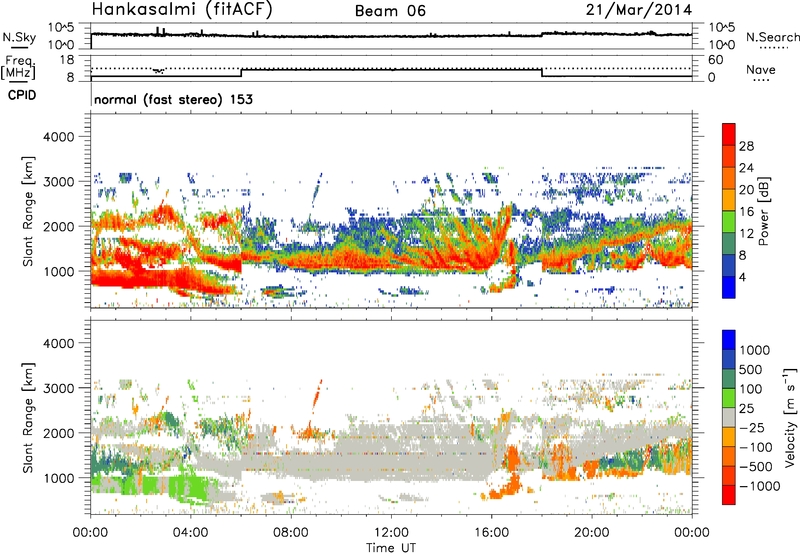The width and height of the screenshot is (800, 554).
Task: Click the '4' tick on the power scale
Action: (742, 277)
